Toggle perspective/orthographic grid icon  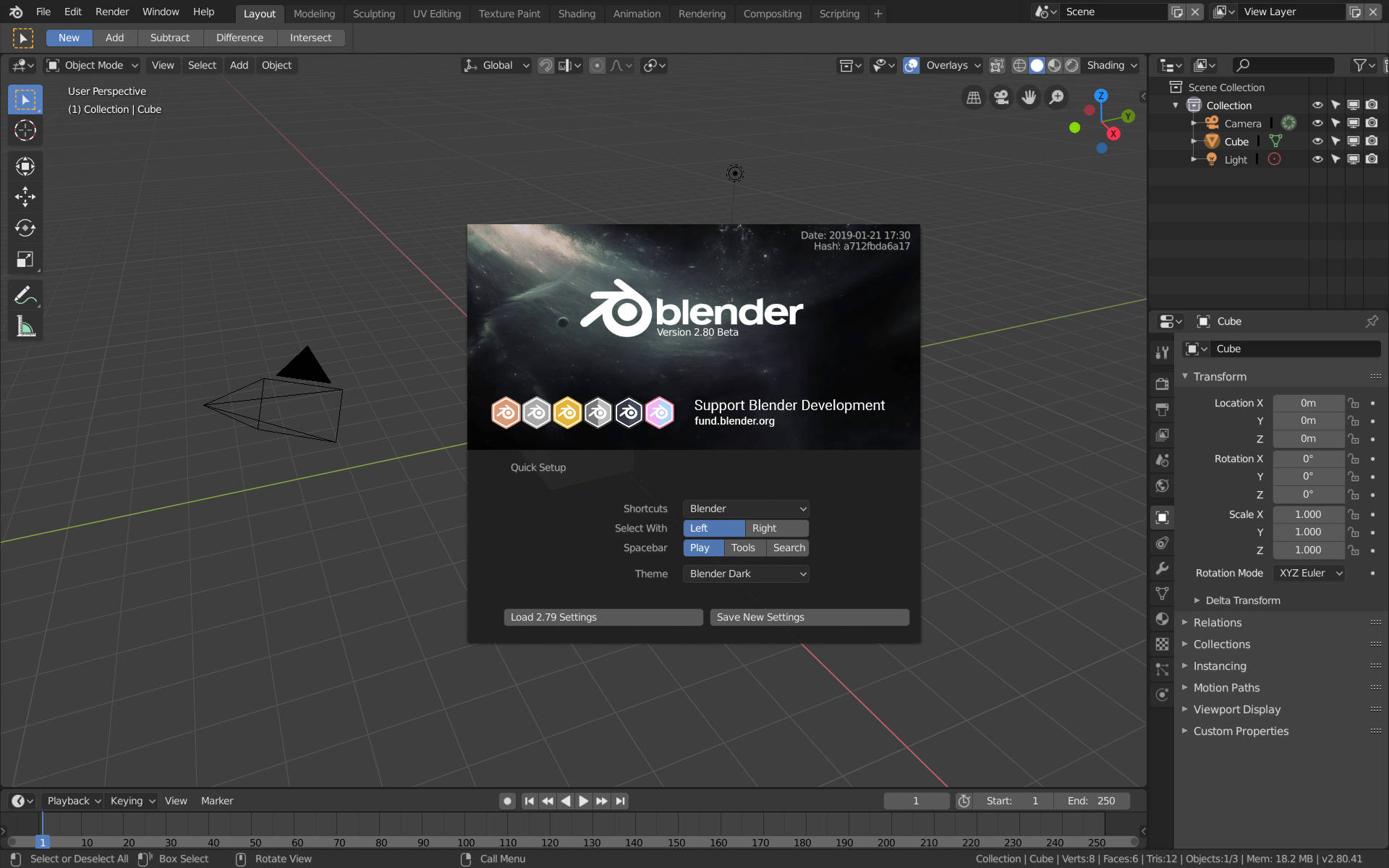pyautogui.click(x=974, y=97)
